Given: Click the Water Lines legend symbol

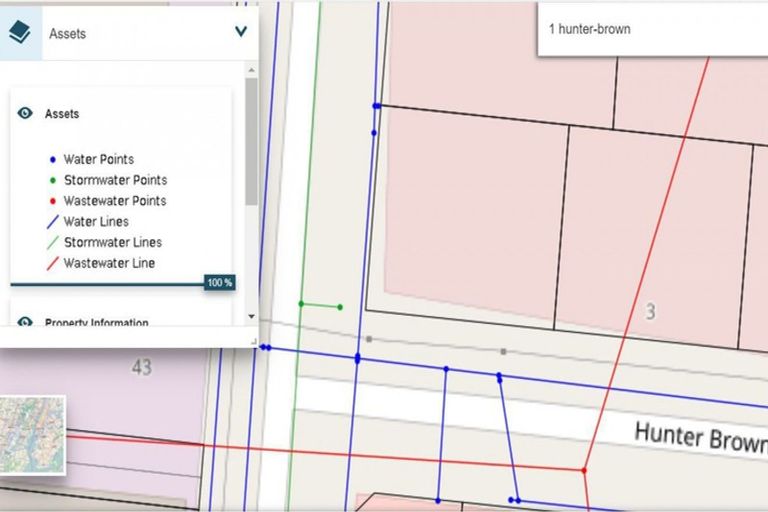Looking at the screenshot, I should [x=52, y=222].
